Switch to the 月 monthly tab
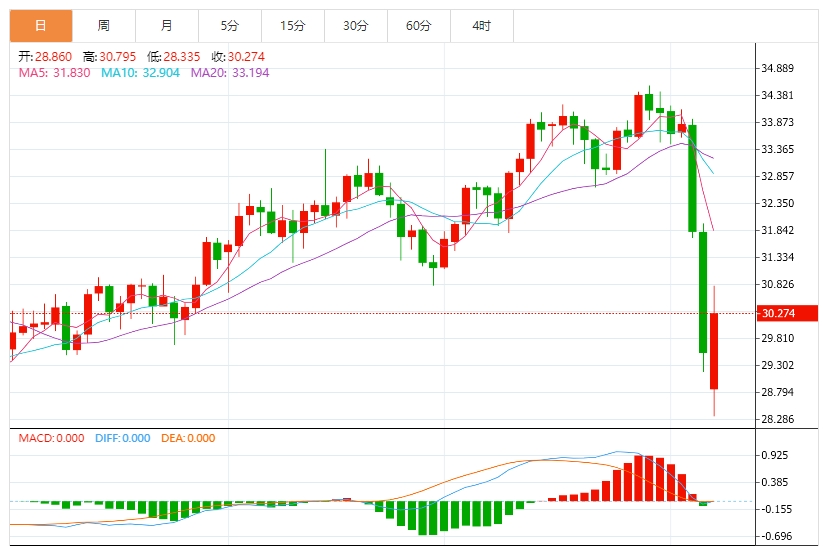This screenshot has width=823, height=546. coord(167,26)
